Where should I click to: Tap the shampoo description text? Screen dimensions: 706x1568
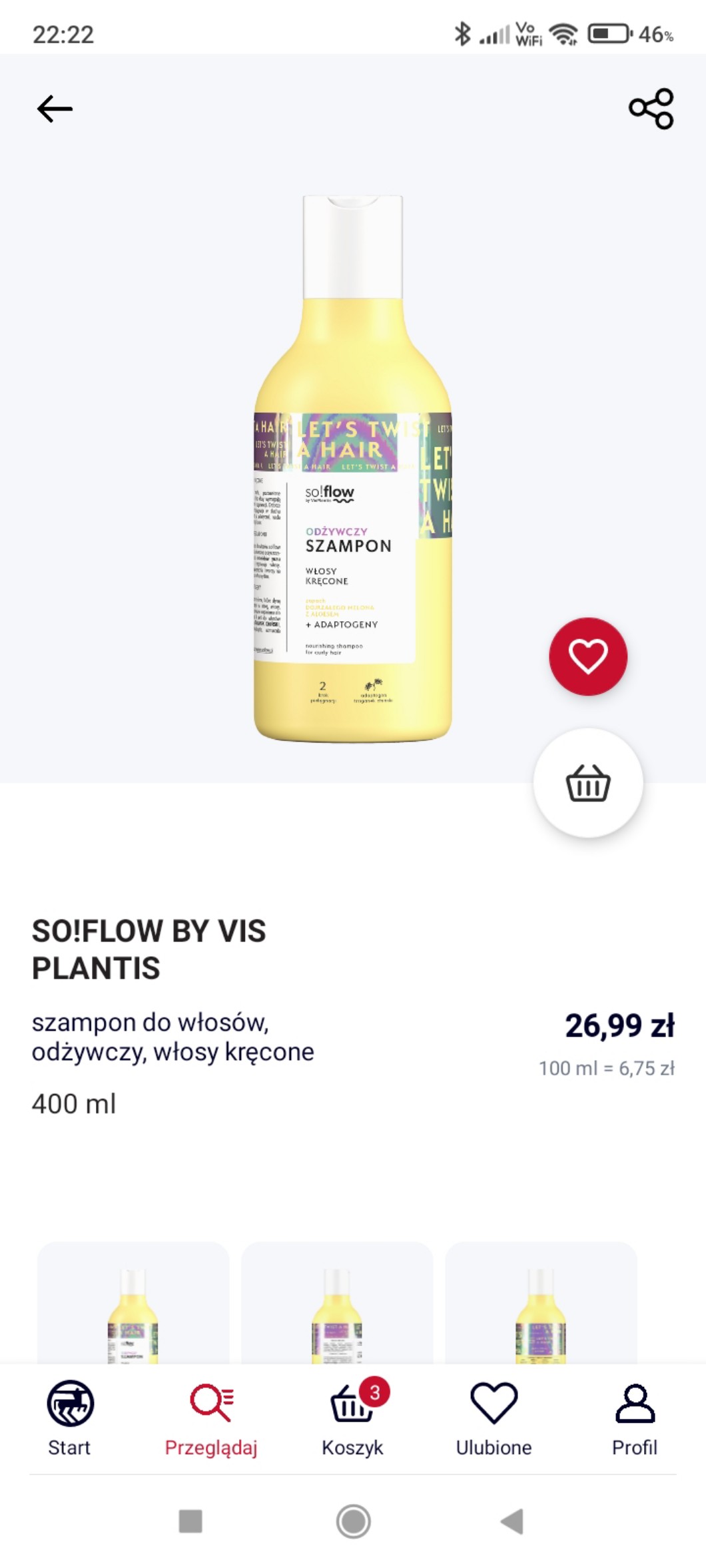[173, 1037]
